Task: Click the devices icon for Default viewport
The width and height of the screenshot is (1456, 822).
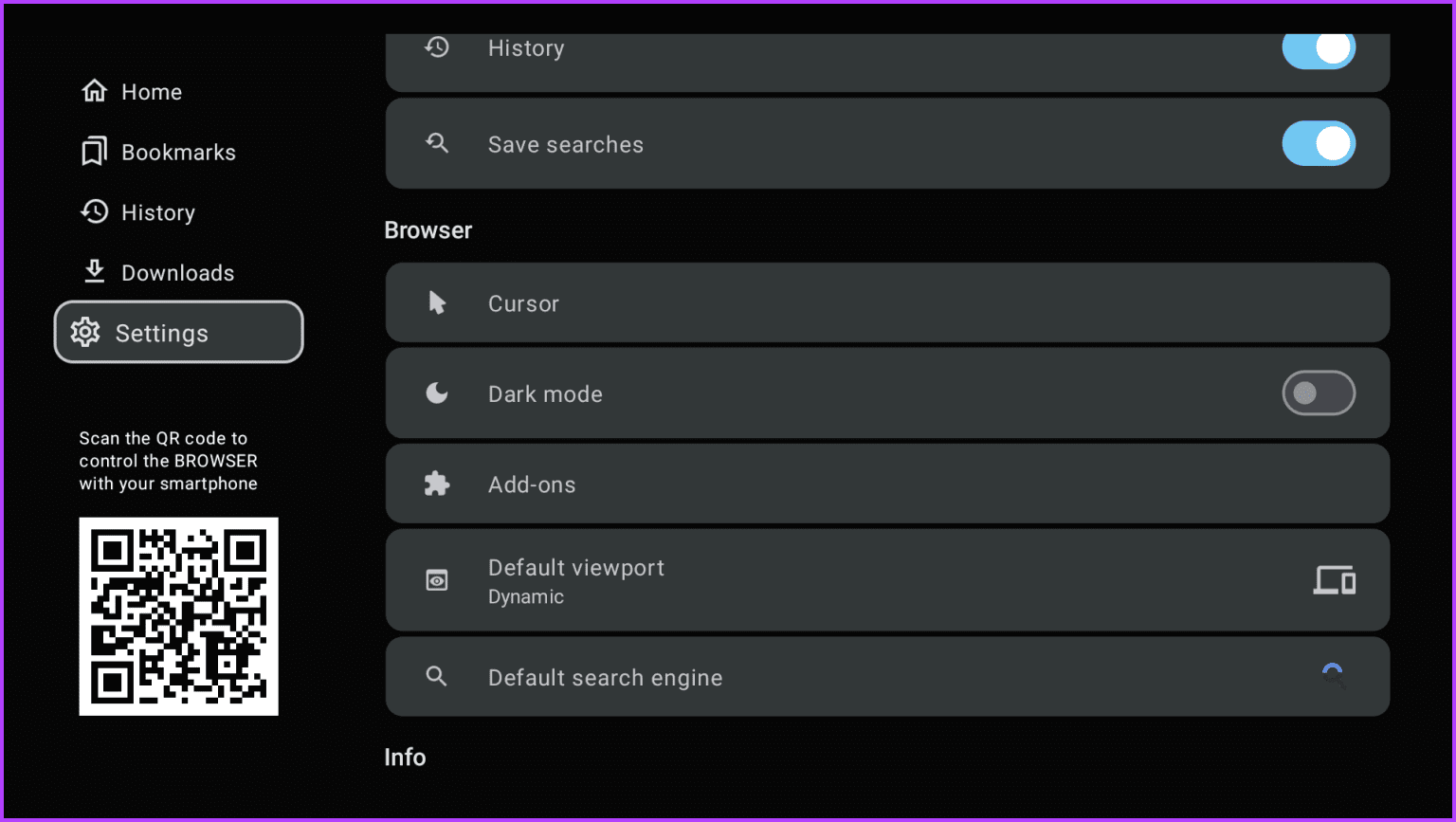Action: [1334, 580]
